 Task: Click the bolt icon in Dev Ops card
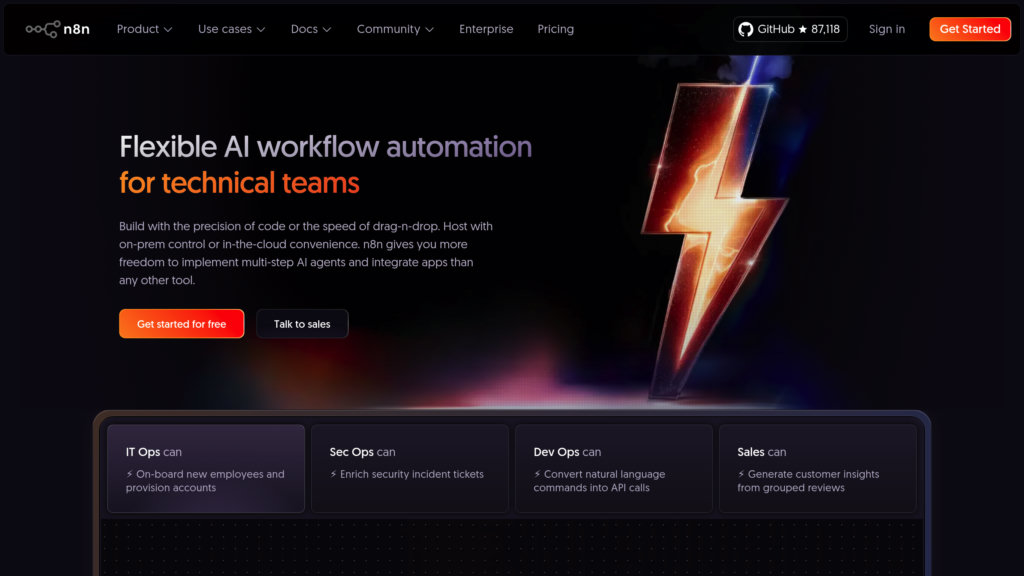tap(538, 474)
